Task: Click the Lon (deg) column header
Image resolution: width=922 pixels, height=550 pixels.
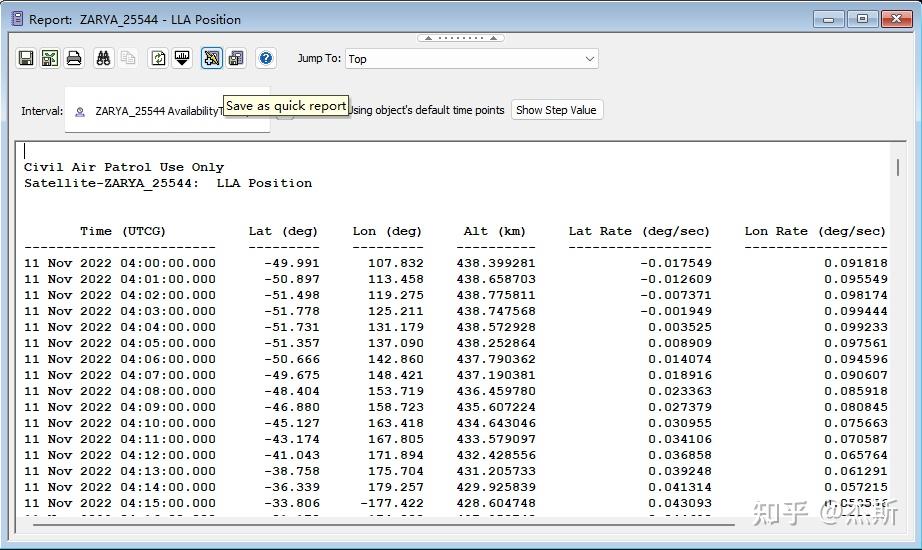Action: [x=387, y=231]
